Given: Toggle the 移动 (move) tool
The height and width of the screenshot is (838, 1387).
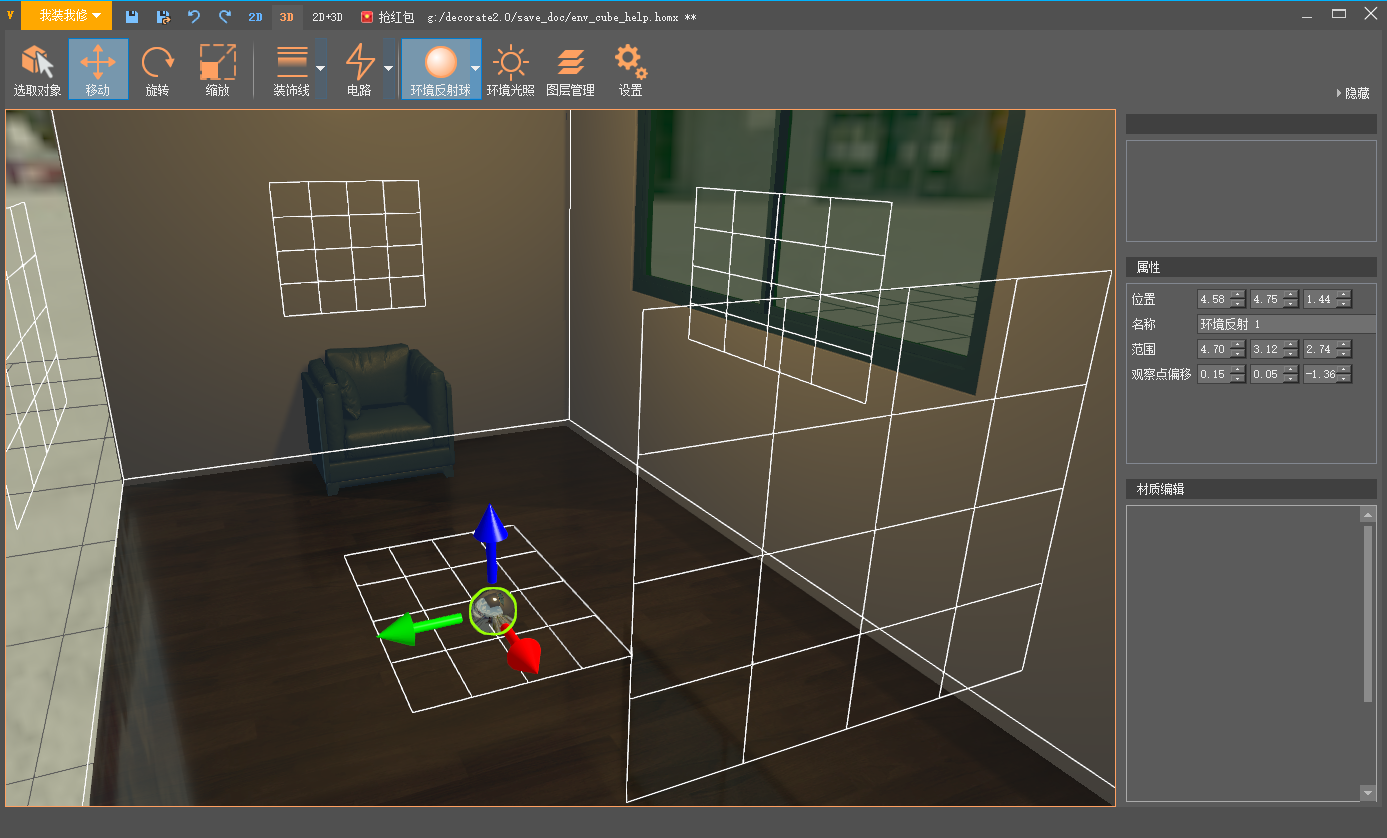Looking at the screenshot, I should click(98, 69).
